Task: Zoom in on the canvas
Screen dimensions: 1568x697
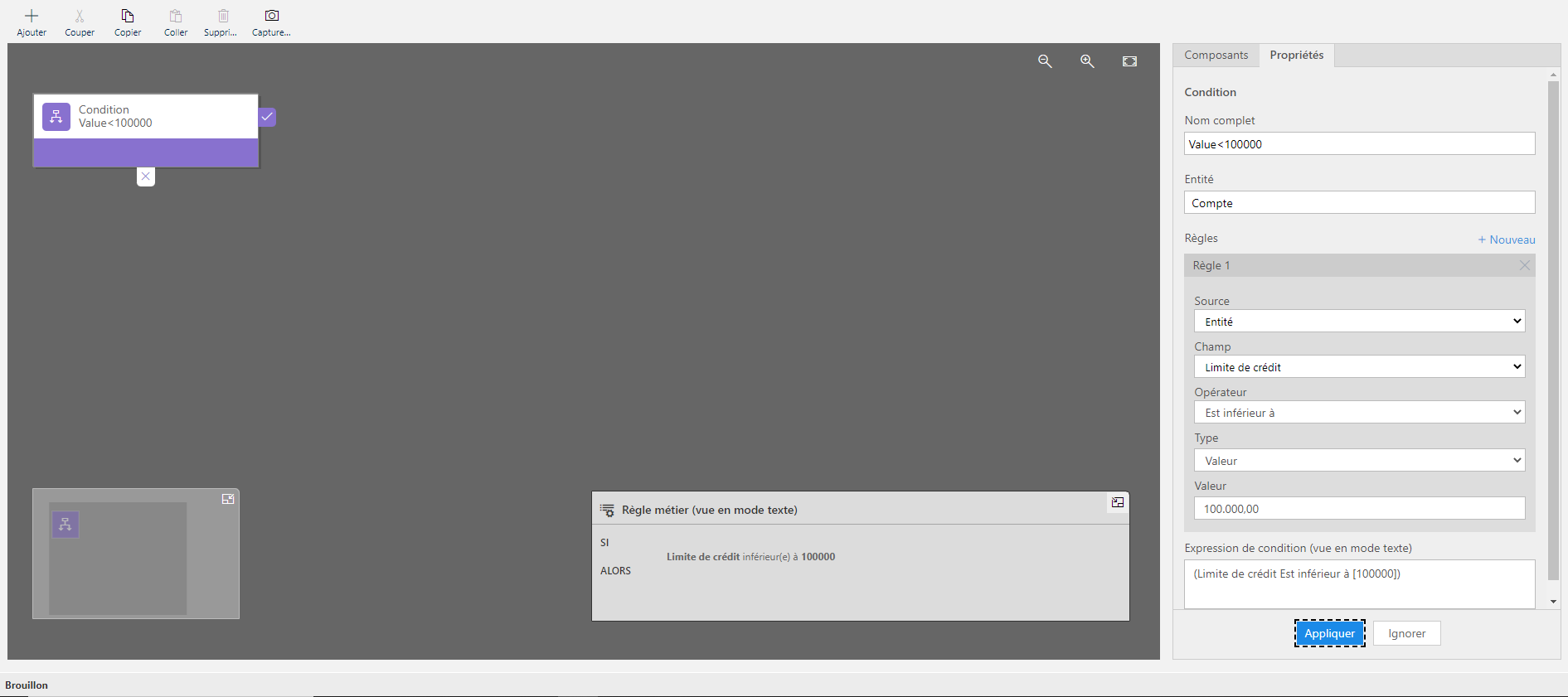Action: 1087,61
